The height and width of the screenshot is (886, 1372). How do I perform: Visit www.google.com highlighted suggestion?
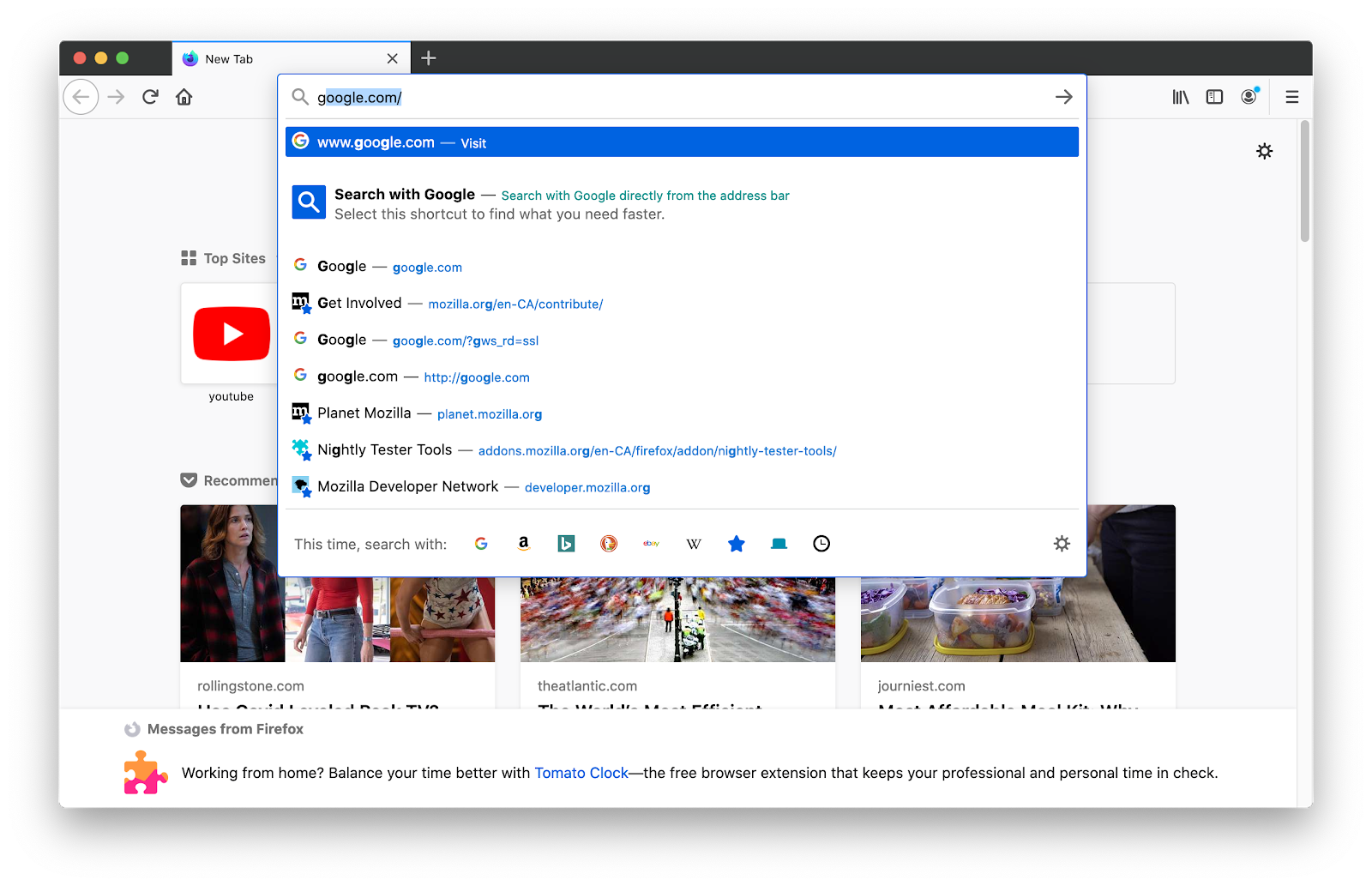682,142
